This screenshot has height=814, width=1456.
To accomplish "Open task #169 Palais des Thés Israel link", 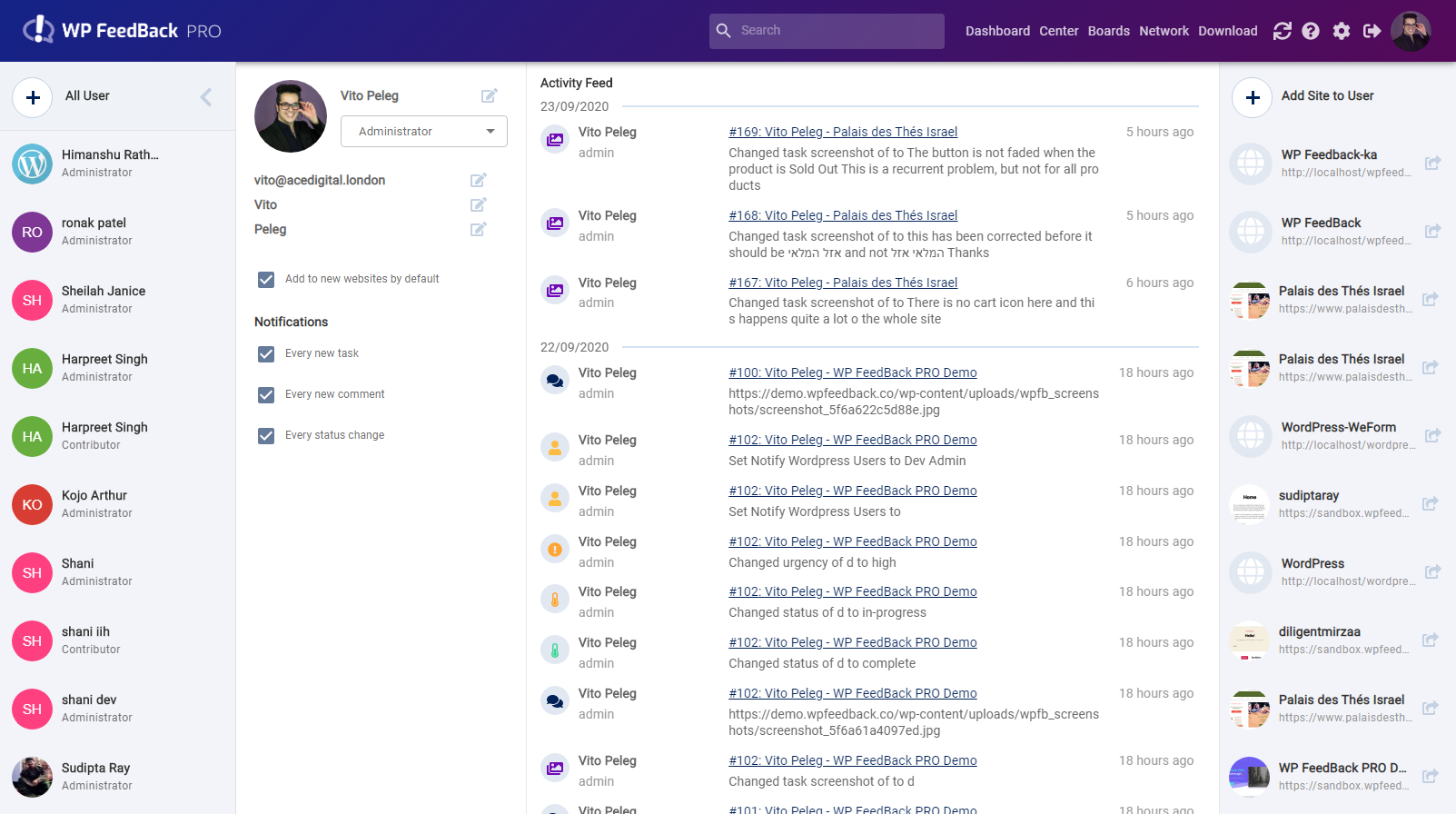I will [x=843, y=132].
